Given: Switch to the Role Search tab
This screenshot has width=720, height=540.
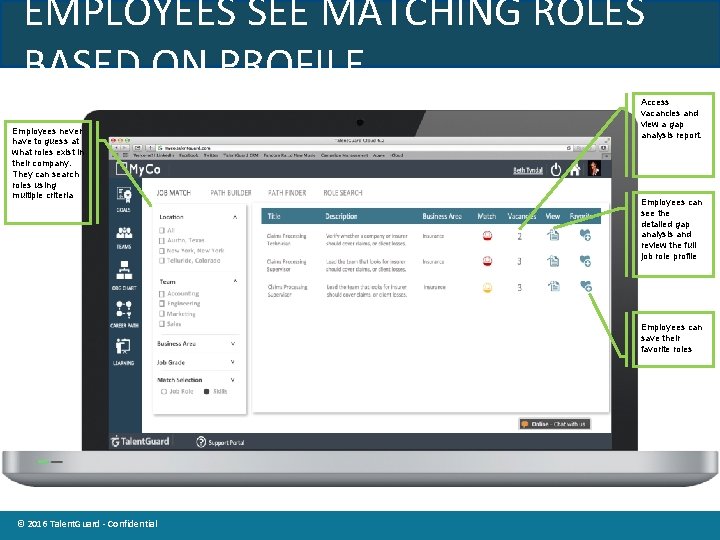Looking at the screenshot, I should [343, 193].
